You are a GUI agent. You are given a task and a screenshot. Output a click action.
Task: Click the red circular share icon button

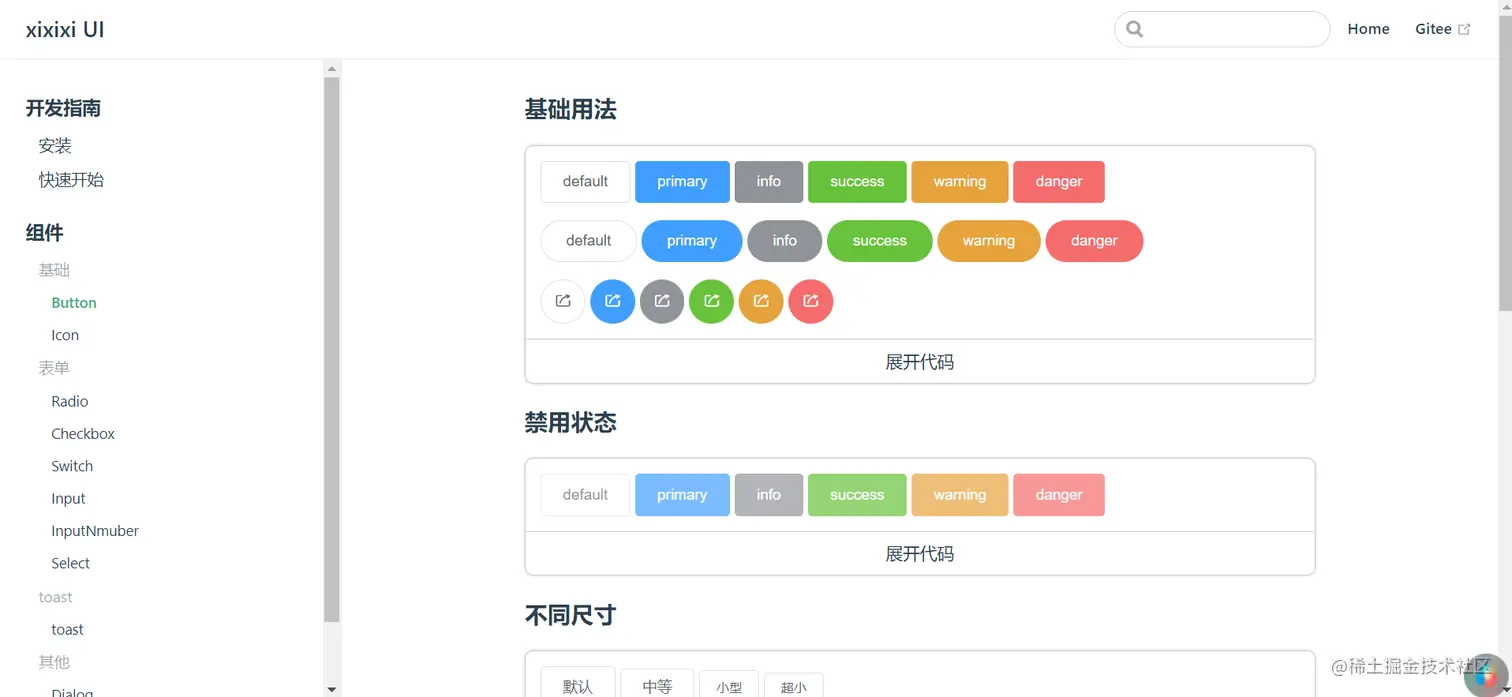point(811,301)
